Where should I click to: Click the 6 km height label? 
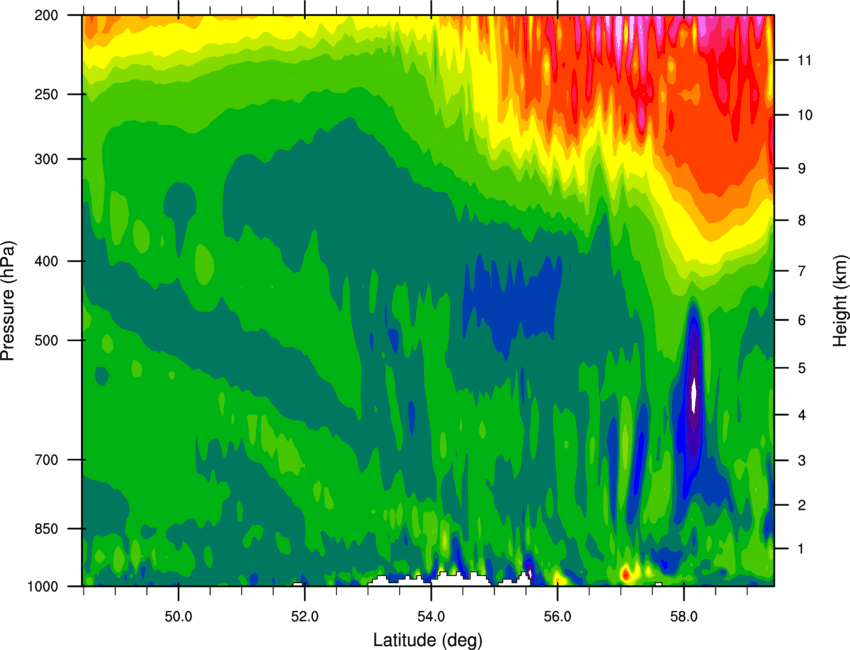[x=801, y=320]
